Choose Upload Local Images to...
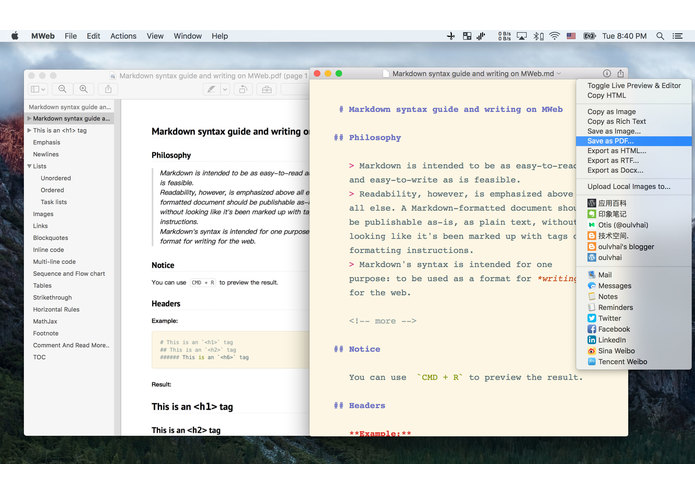Viewport: 695px width, 494px height. (633, 187)
